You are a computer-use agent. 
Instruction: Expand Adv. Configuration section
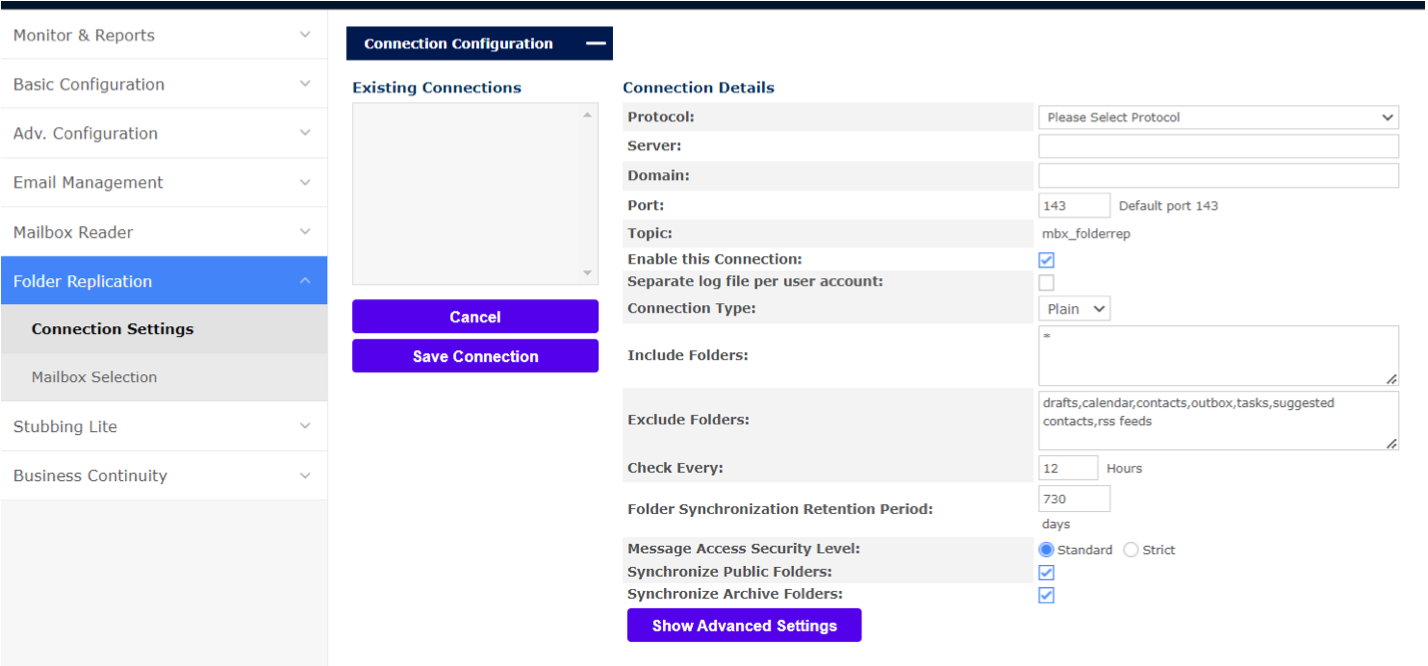(163, 133)
